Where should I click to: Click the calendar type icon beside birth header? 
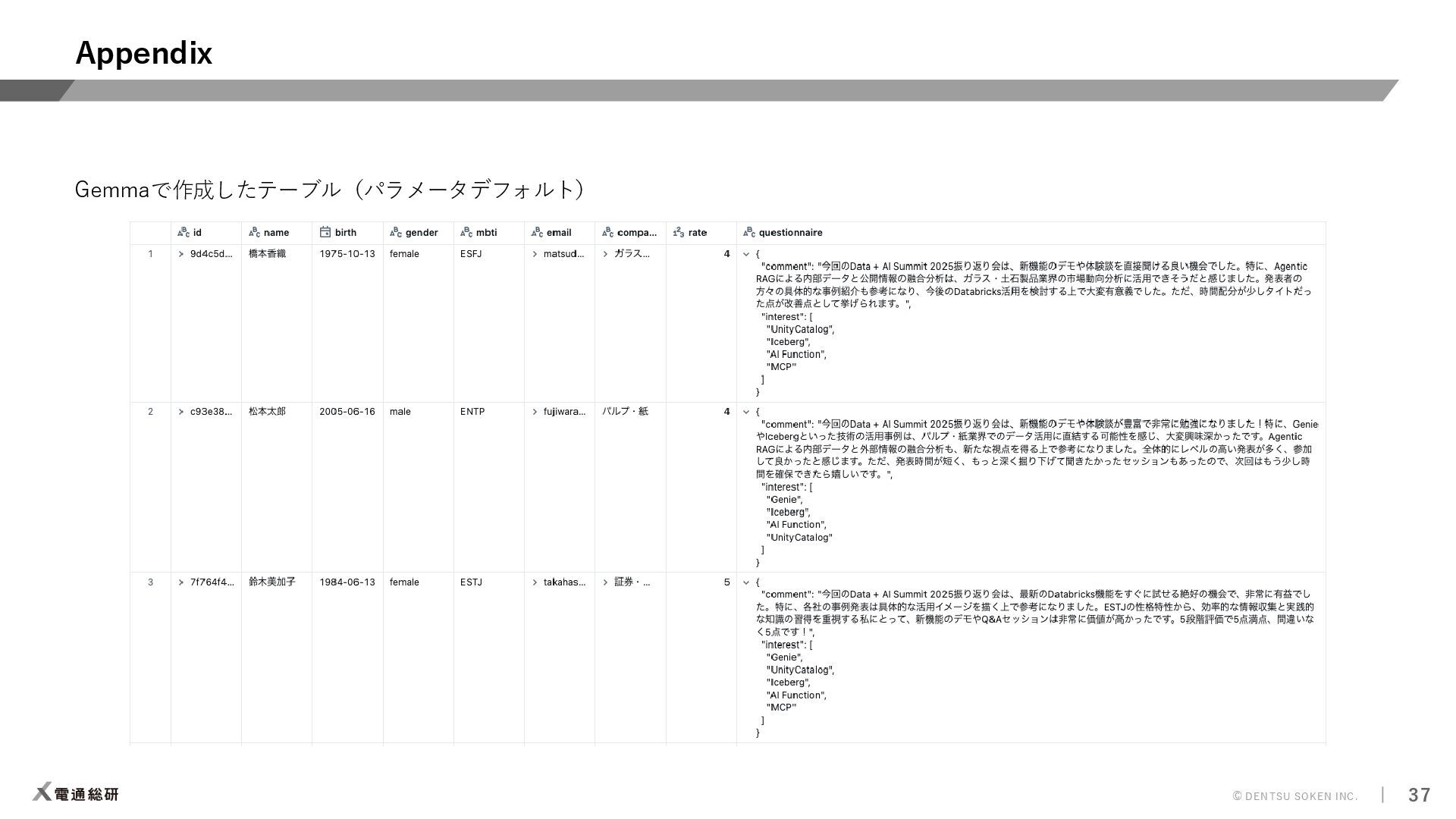point(325,232)
